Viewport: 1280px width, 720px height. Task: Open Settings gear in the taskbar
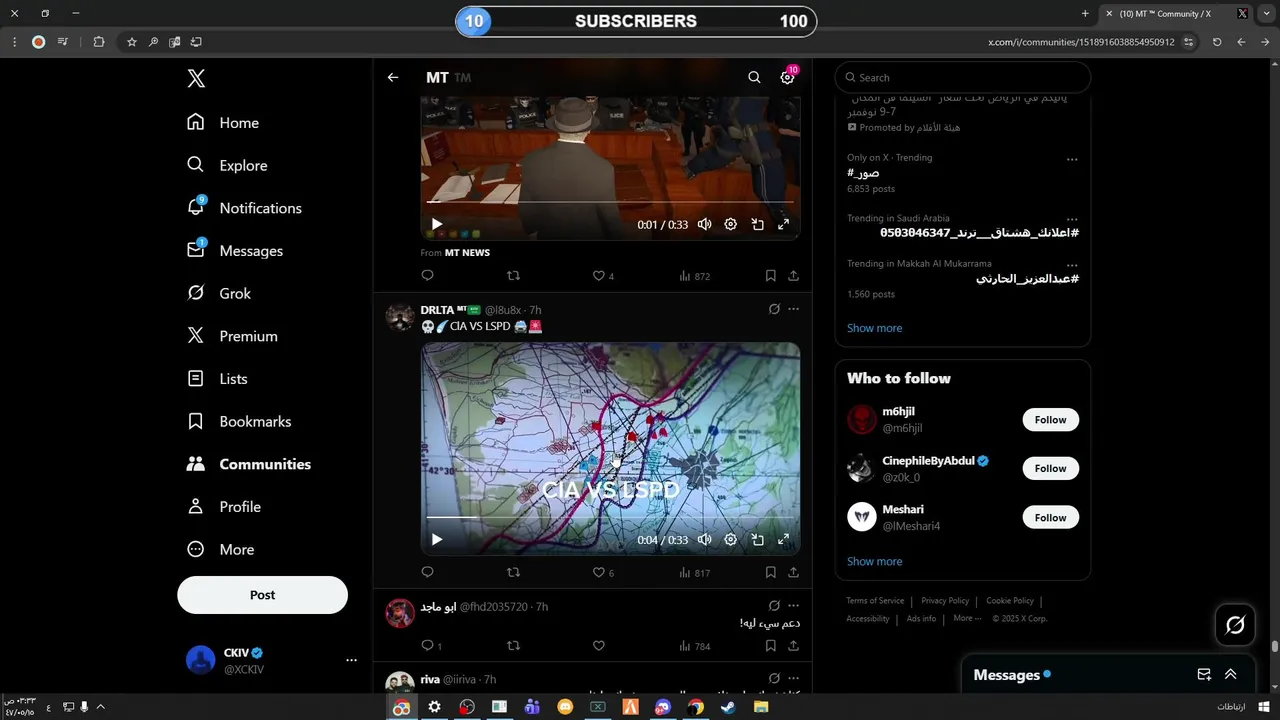pyautogui.click(x=434, y=707)
